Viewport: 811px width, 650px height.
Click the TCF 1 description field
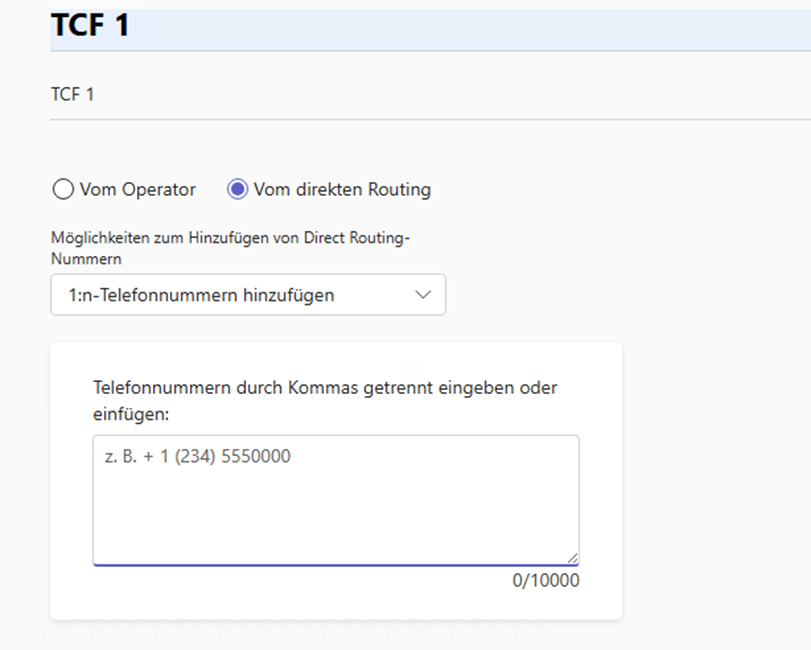tap(430, 94)
